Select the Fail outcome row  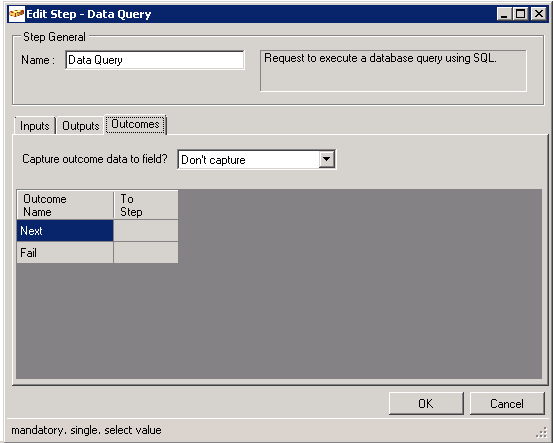(x=65, y=253)
